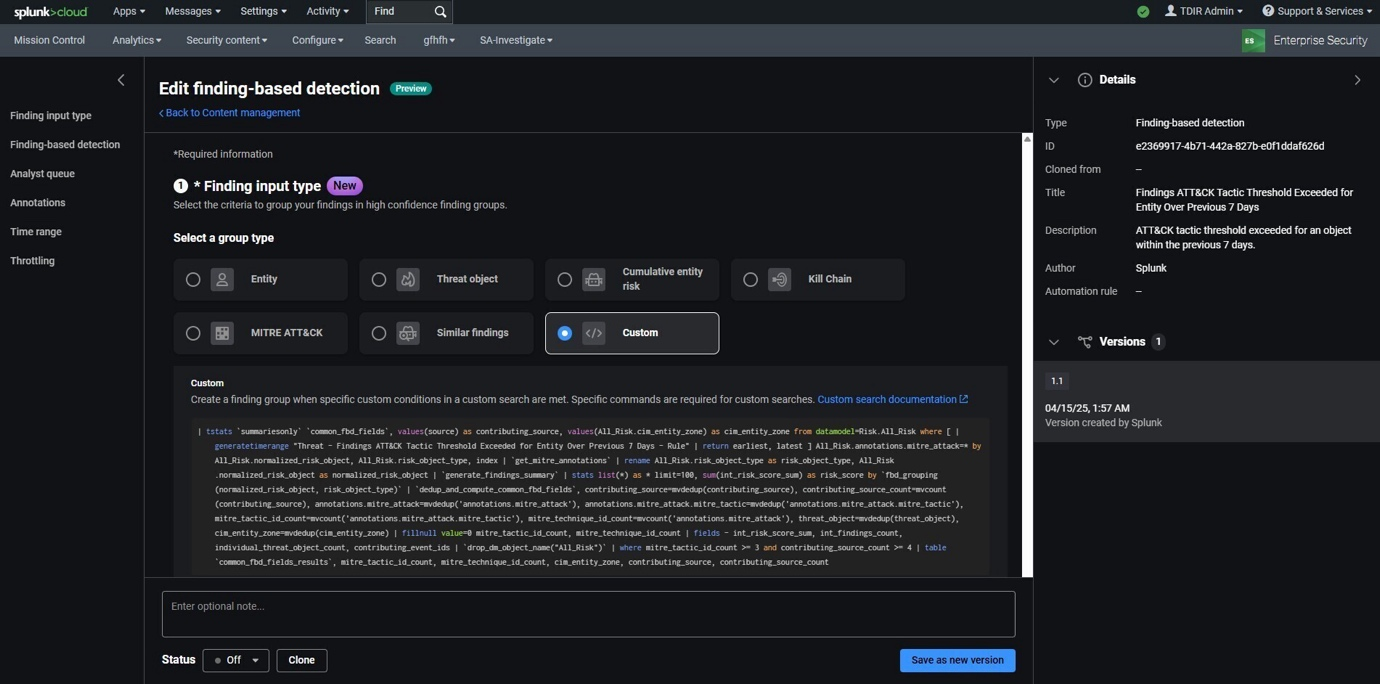Open Mission Control tab
Image resolution: width=1380 pixels, height=684 pixels.
click(x=49, y=40)
